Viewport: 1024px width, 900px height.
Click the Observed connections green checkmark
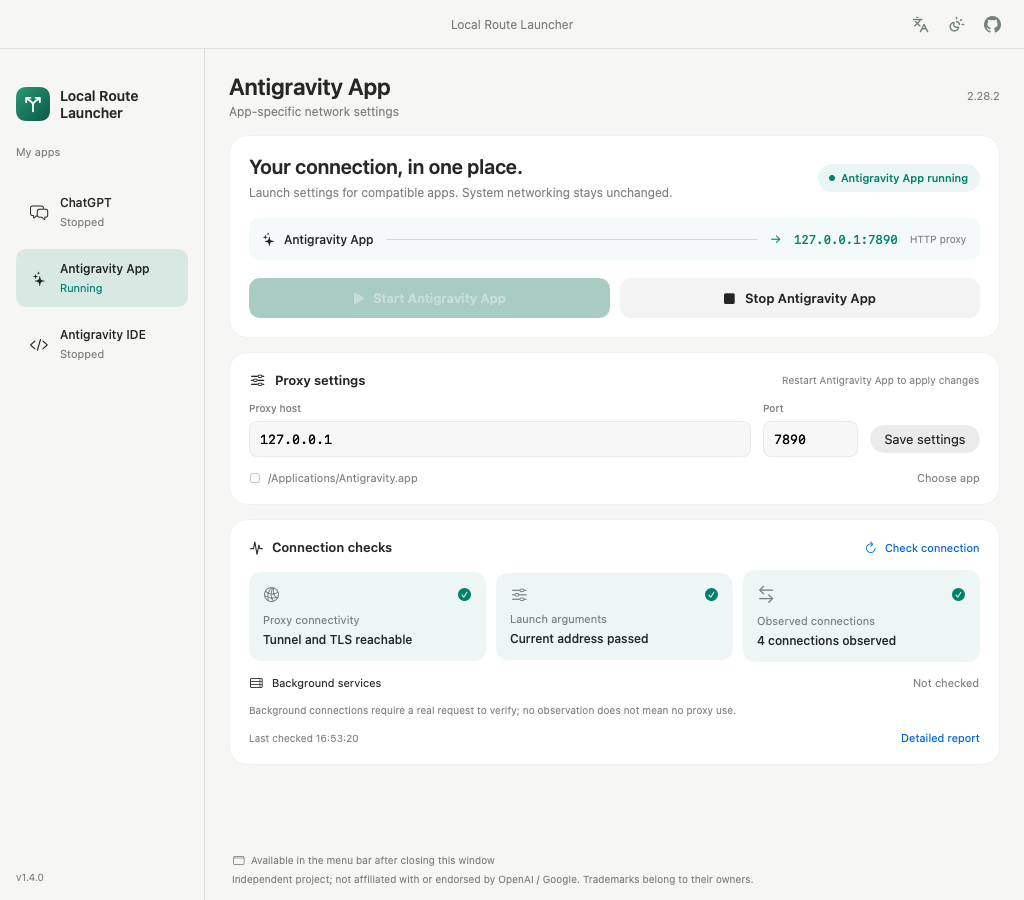pyautogui.click(x=958, y=594)
